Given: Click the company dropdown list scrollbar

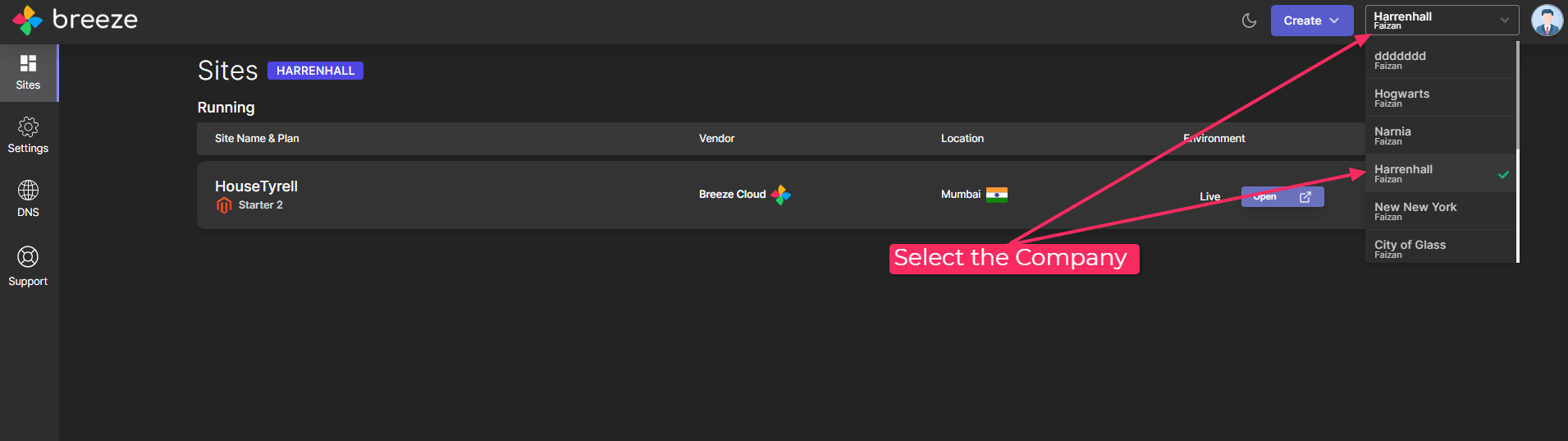Looking at the screenshot, I should pos(1518,152).
